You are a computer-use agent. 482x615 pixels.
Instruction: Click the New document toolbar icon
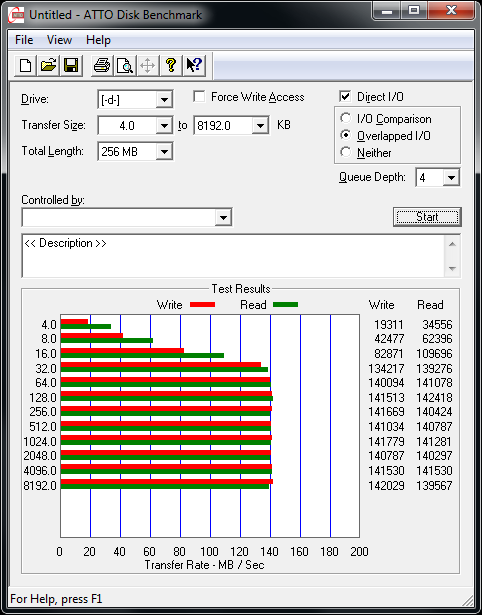(25, 65)
